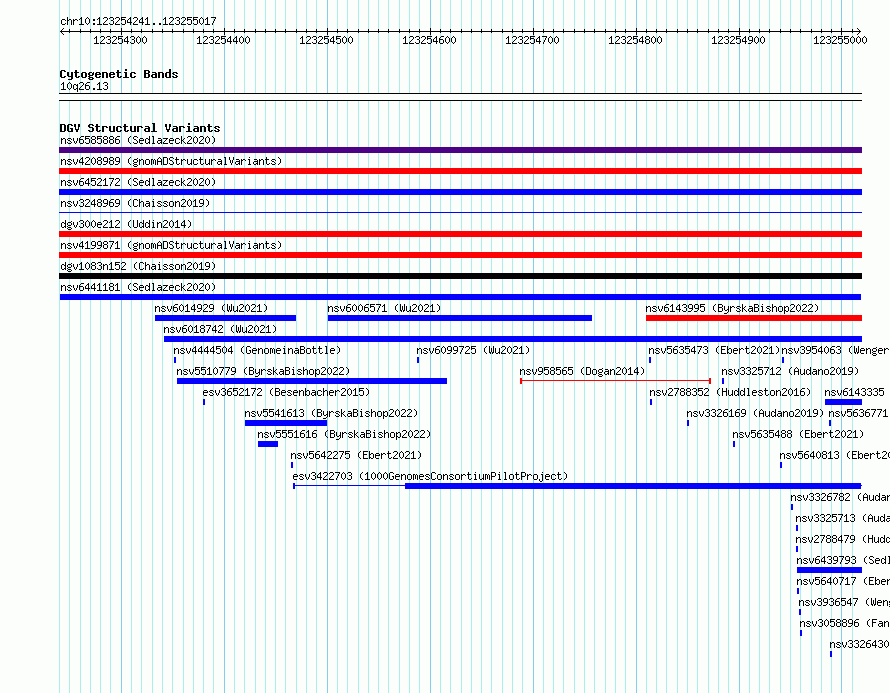
Task: Click dgv300e212 (Uddin2014) label
Action: pos(126,224)
